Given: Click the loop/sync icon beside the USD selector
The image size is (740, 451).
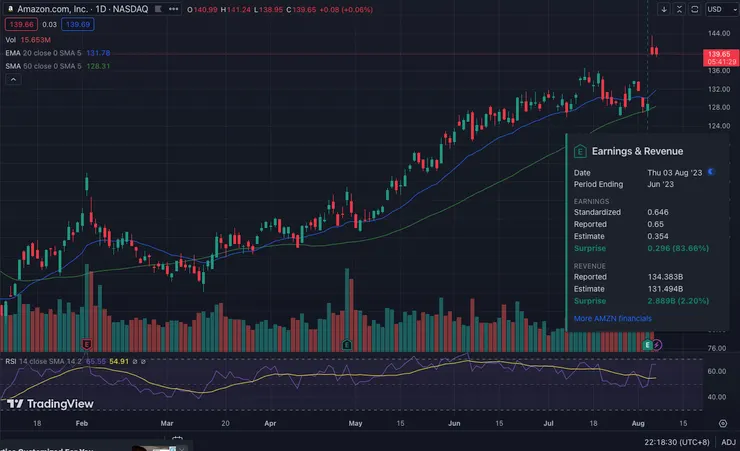Looking at the screenshot, I should (695, 9).
